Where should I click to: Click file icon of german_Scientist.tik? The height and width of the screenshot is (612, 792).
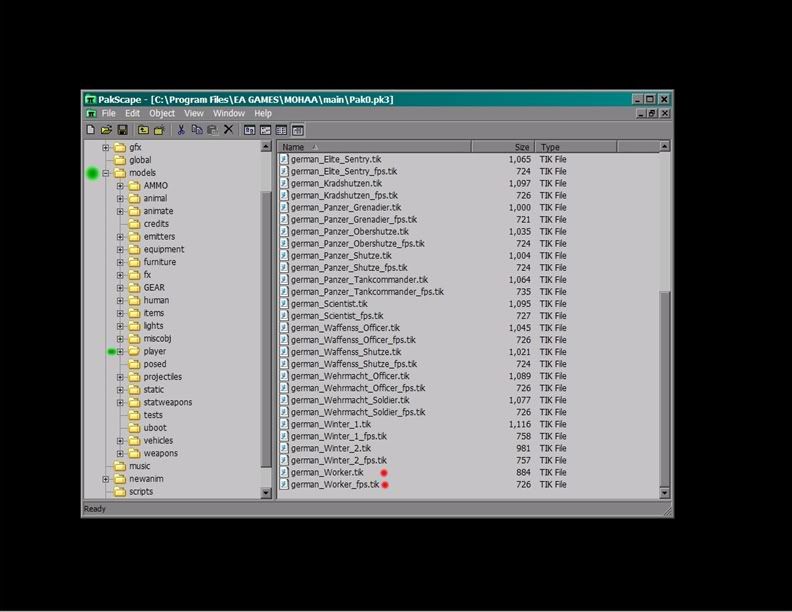click(x=284, y=303)
